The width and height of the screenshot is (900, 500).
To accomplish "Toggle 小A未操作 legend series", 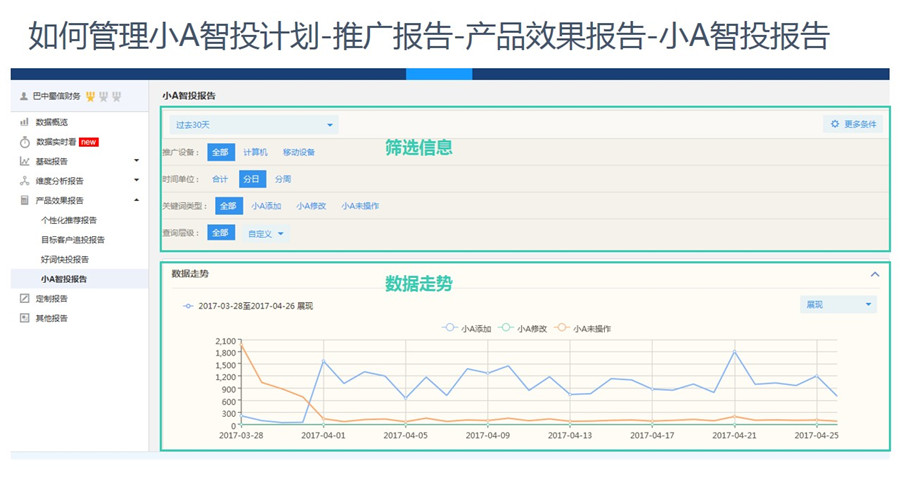I will pyautogui.click(x=583, y=328).
